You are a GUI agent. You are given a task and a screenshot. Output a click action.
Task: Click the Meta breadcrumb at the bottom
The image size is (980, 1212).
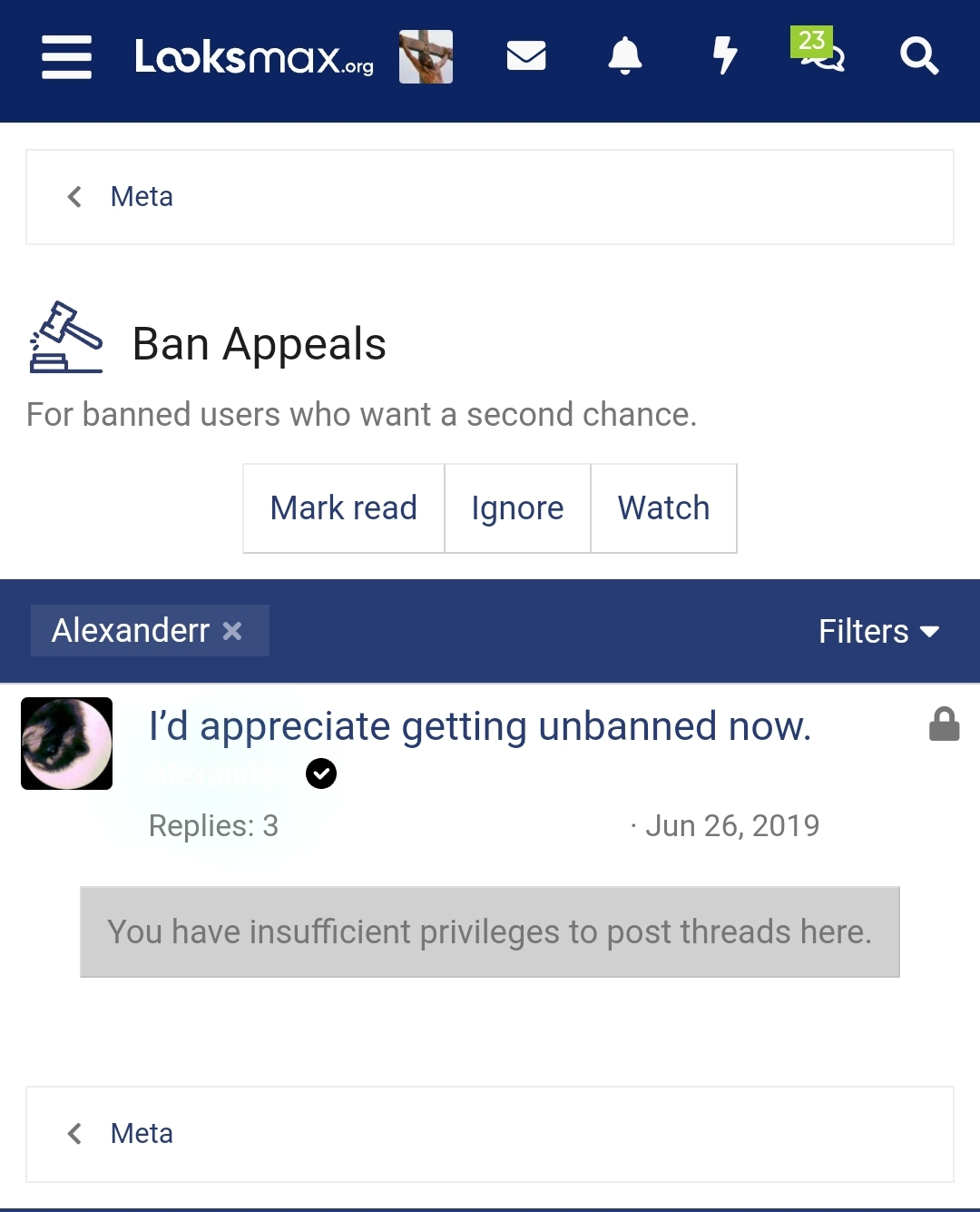(141, 1134)
